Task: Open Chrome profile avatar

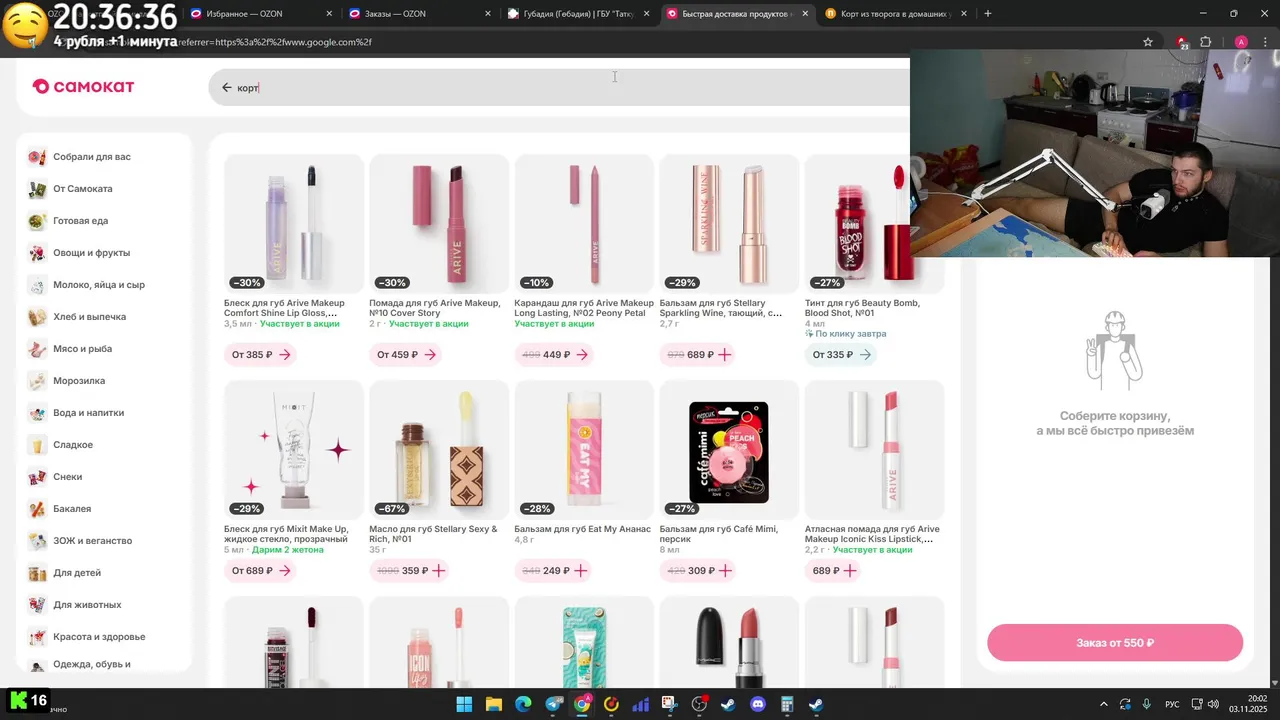Action: pyautogui.click(x=1241, y=42)
